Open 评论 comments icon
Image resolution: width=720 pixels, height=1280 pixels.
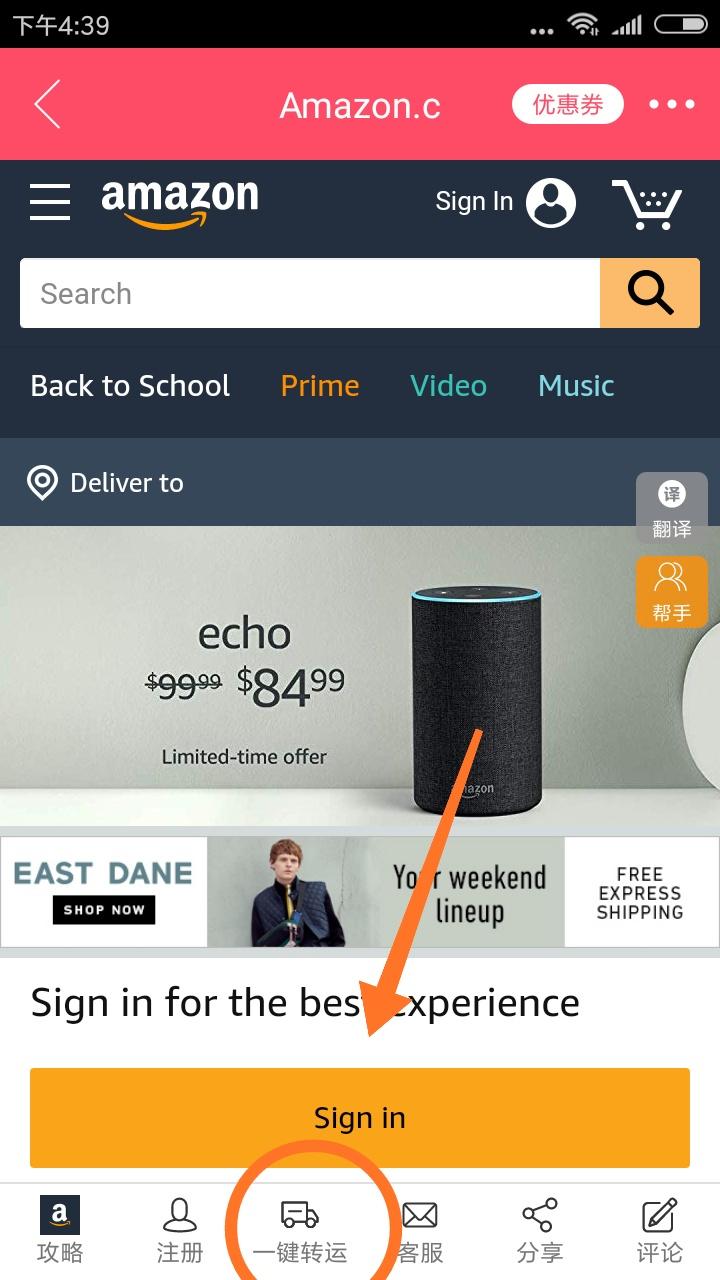coord(660,1232)
